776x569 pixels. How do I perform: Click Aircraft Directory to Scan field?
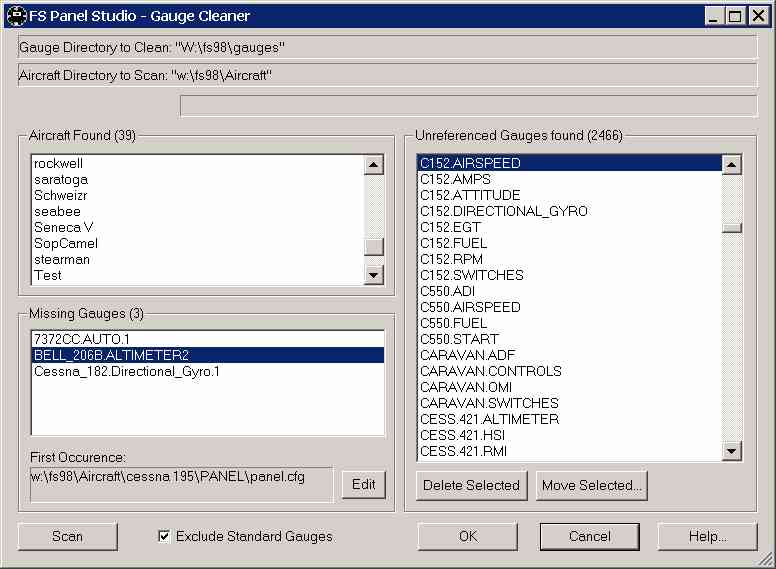coord(388,75)
